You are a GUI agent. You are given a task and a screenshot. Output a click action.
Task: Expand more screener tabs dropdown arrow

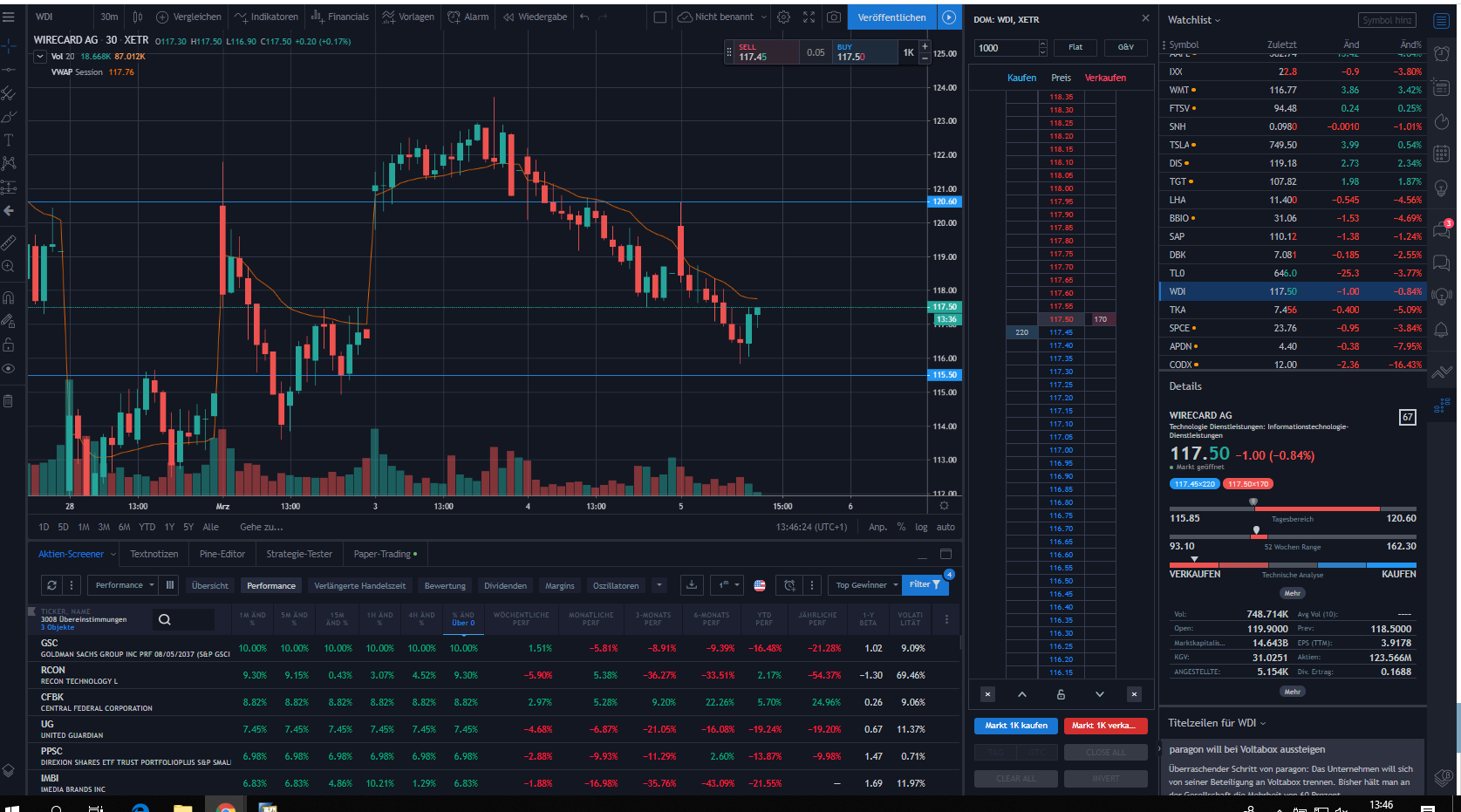click(x=659, y=585)
